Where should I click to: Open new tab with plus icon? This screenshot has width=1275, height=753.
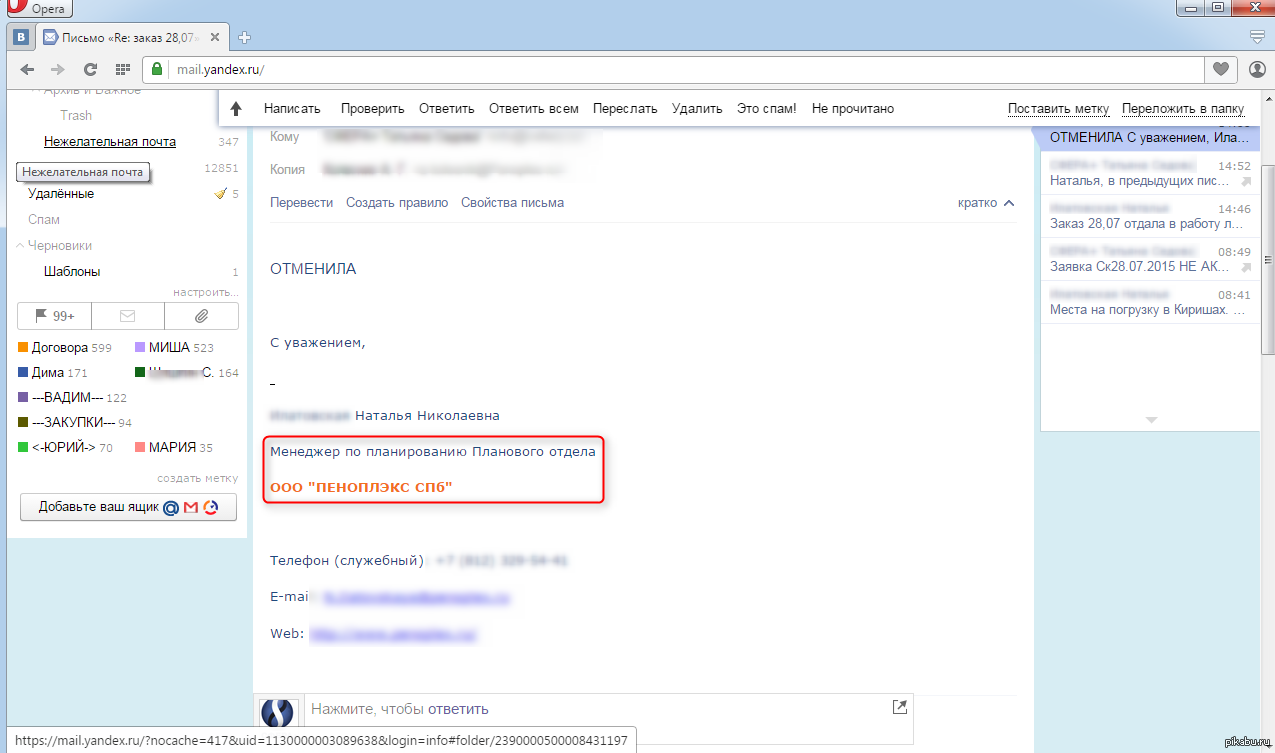244,38
